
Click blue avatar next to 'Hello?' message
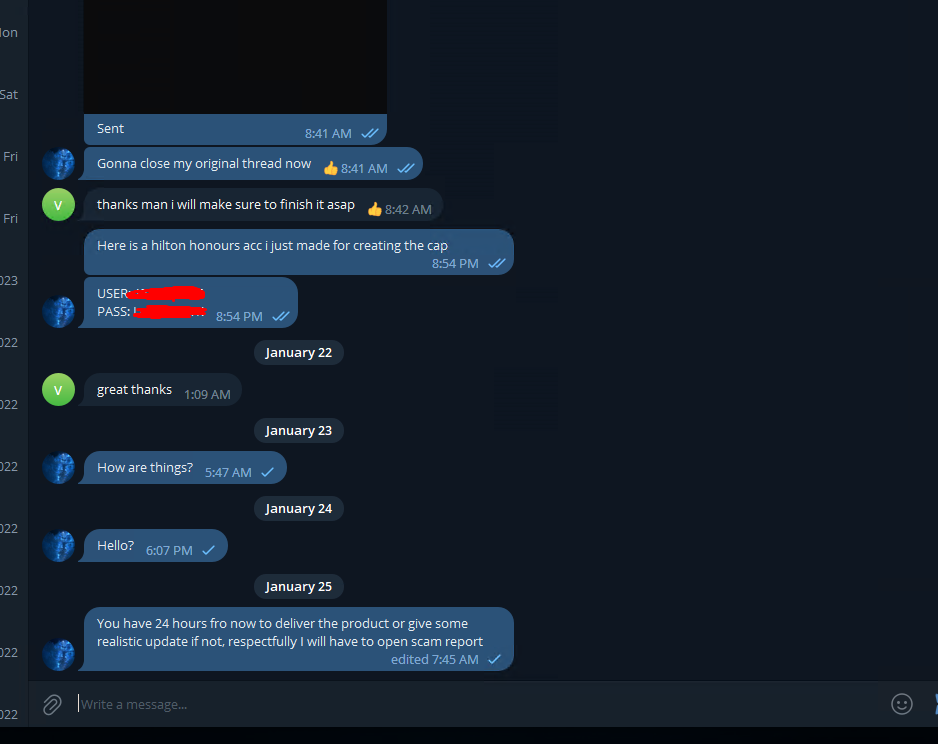[59, 545]
